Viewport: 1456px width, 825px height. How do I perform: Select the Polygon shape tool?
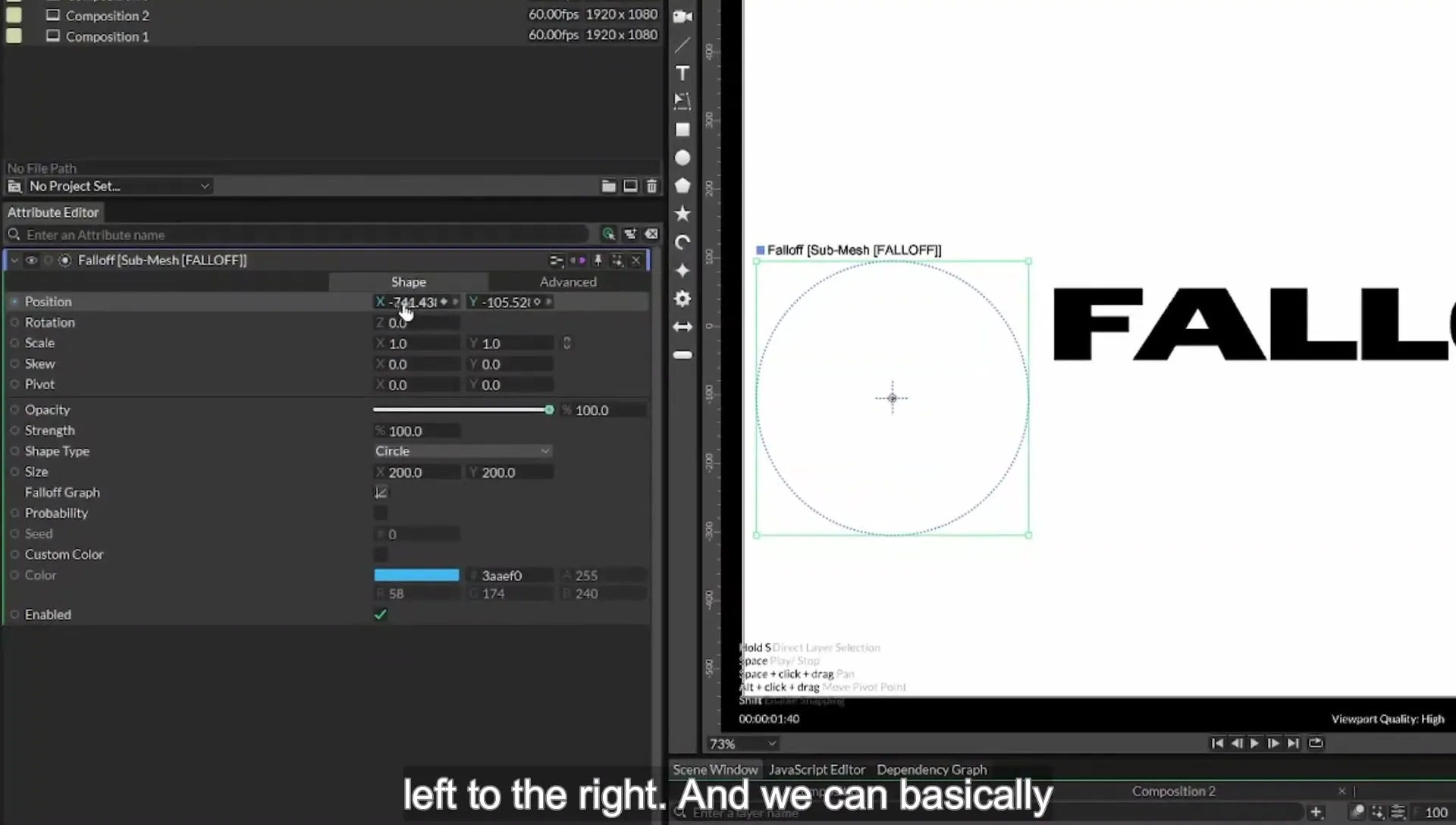[x=682, y=186]
